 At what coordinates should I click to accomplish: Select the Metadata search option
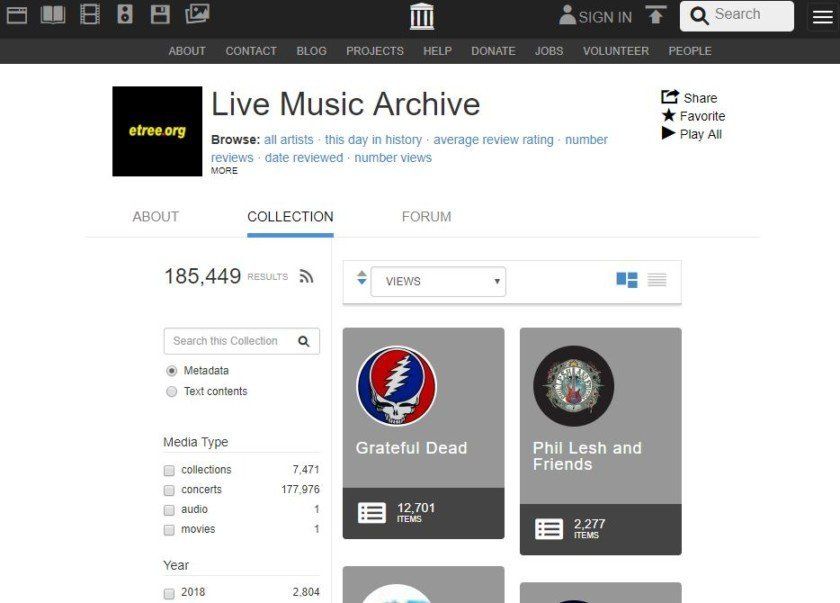coord(170,371)
